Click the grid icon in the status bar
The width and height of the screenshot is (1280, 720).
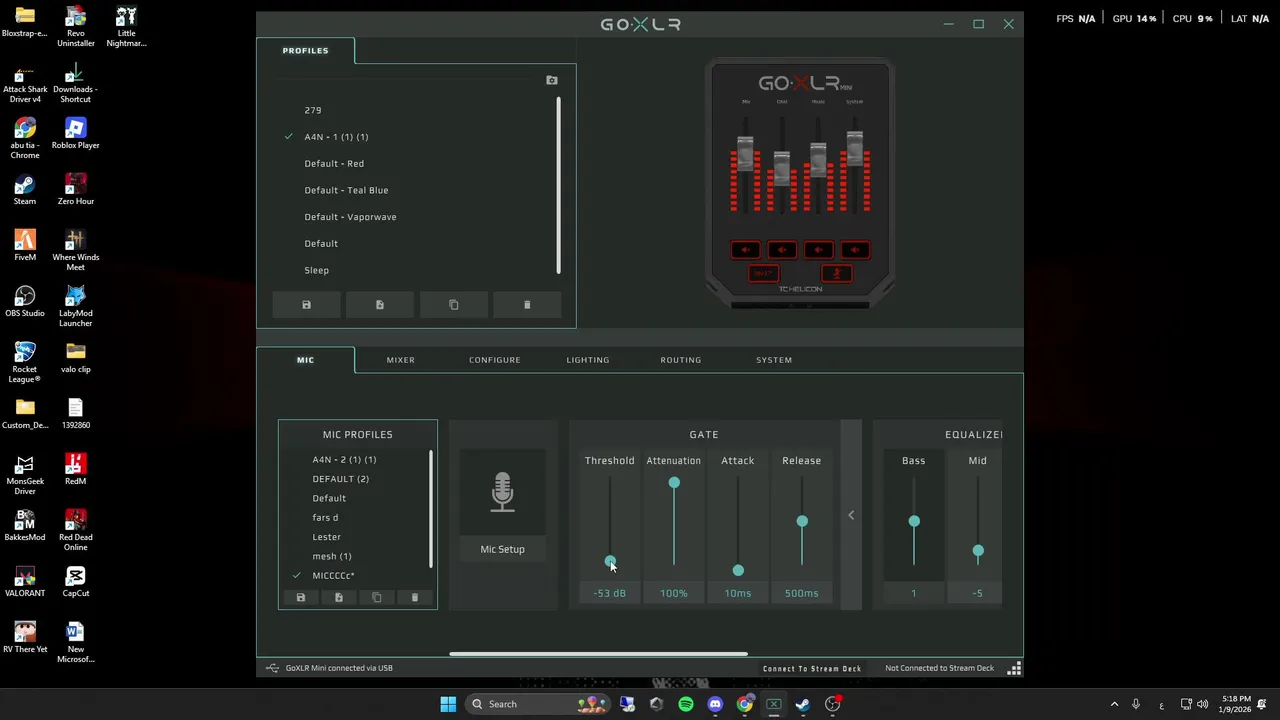point(1014,668)
